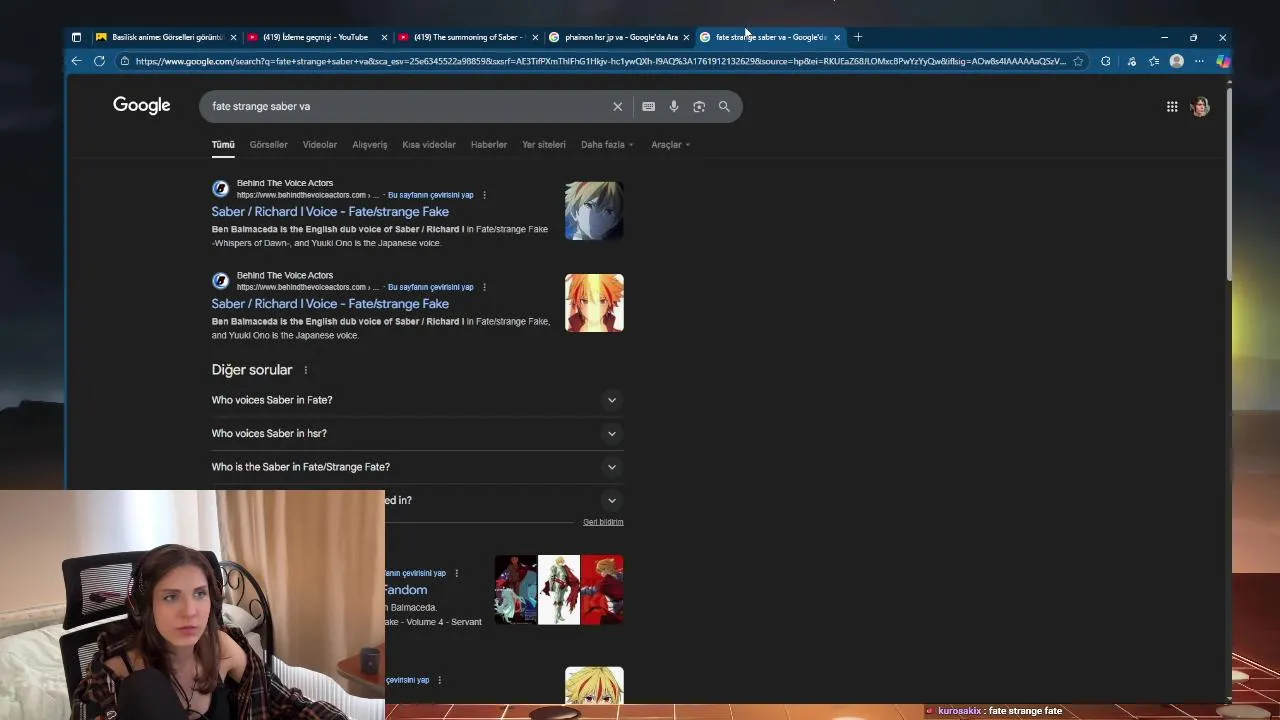1280x720 pixels.
Task: Open the tab actions menu icon
Action: [x=76, y=37]
